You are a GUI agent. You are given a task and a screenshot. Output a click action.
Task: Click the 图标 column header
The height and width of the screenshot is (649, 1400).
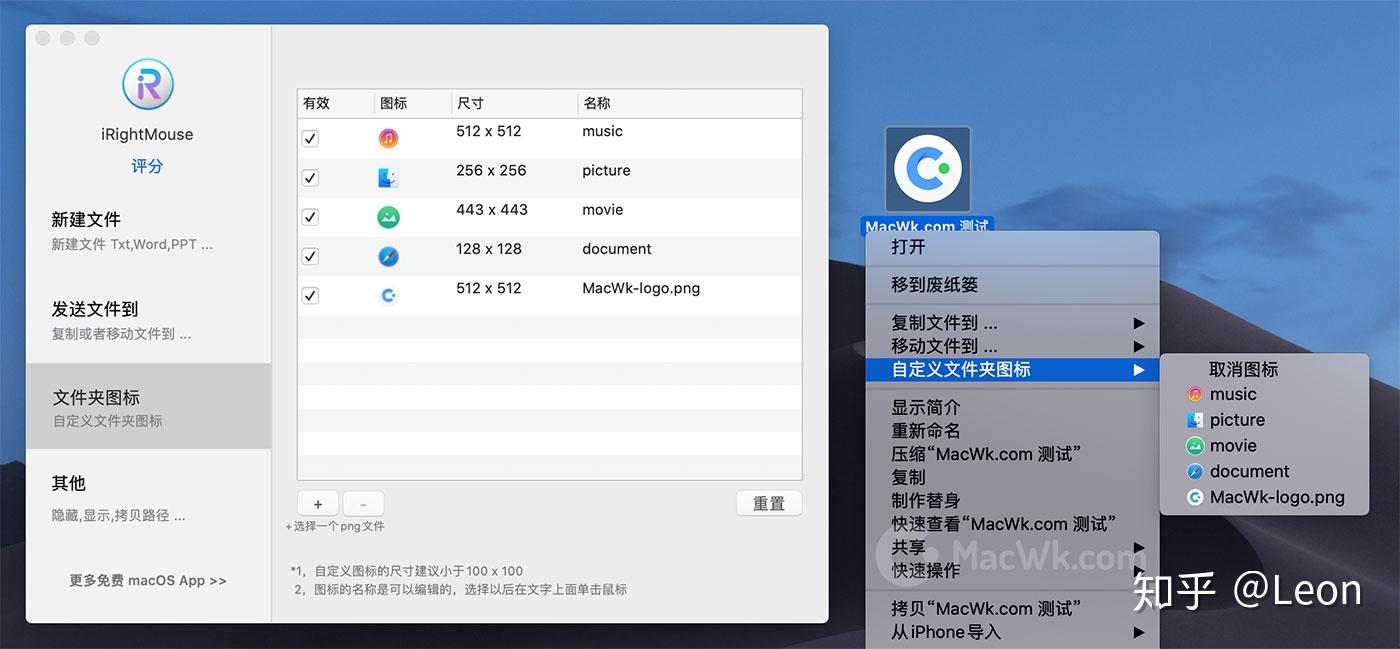[412, 103]
